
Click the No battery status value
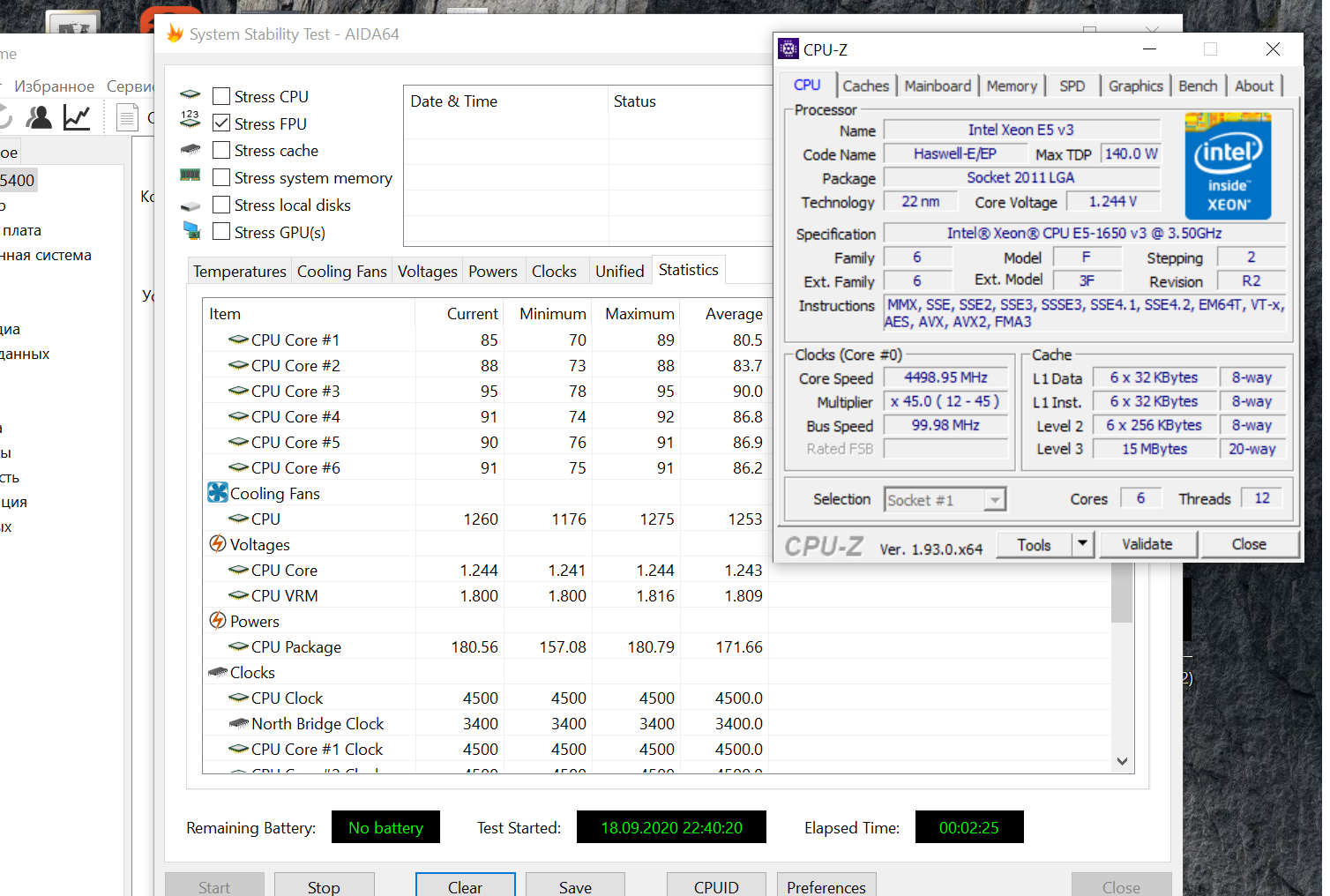point(385,827)
